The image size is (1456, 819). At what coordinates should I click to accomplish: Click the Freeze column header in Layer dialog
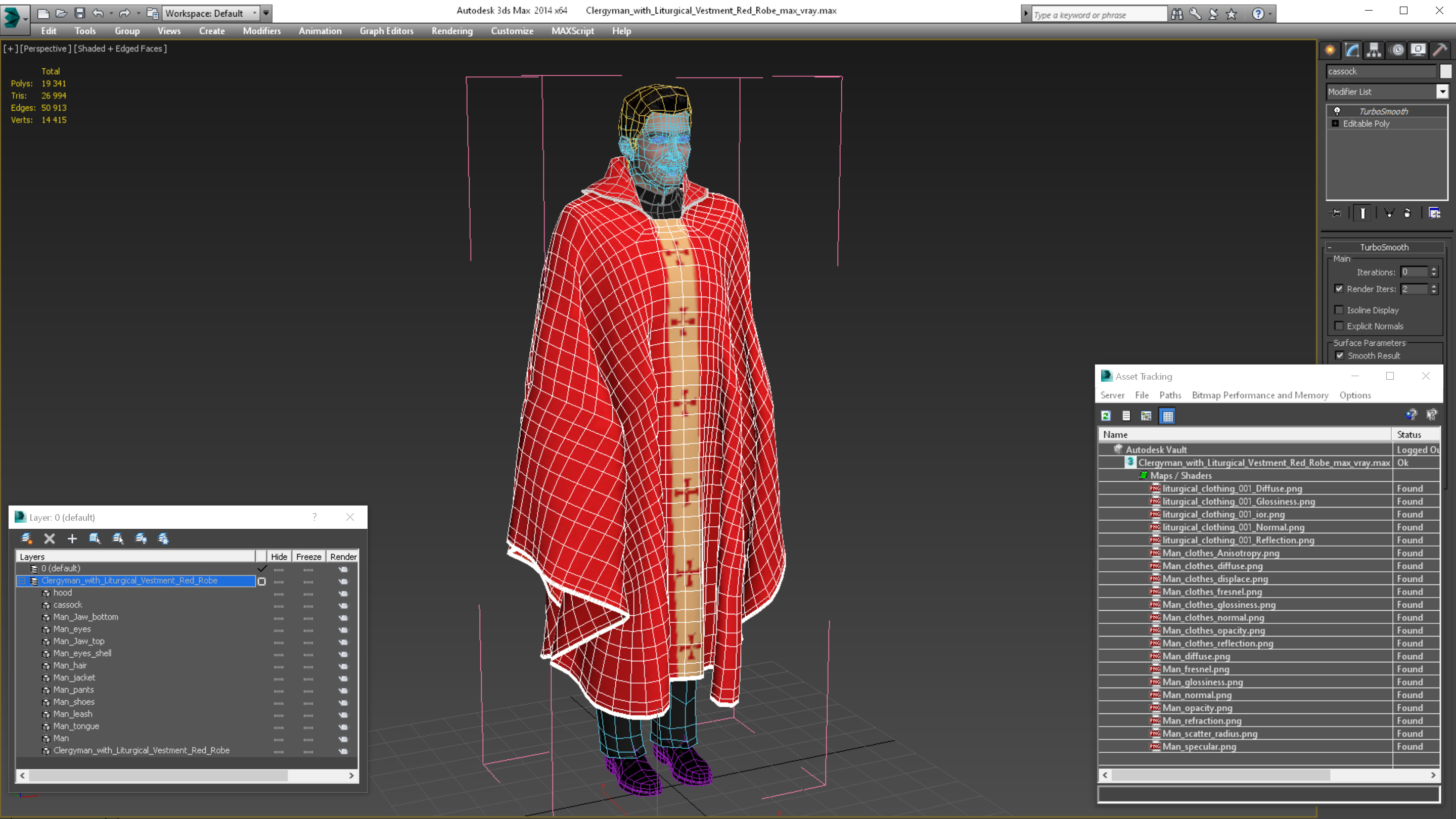click(308, 557)
